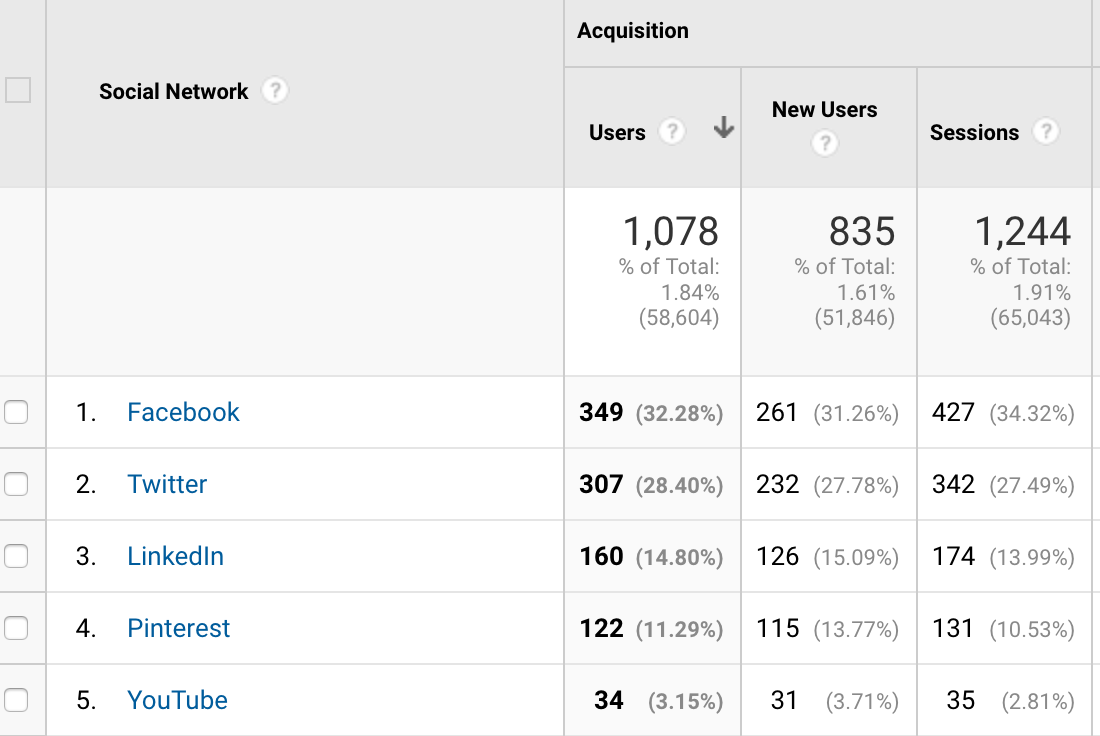This screenshot has height=736, width=1100.
Task: Check the YouTube row checkbox
Action: (x=16, y=700)
